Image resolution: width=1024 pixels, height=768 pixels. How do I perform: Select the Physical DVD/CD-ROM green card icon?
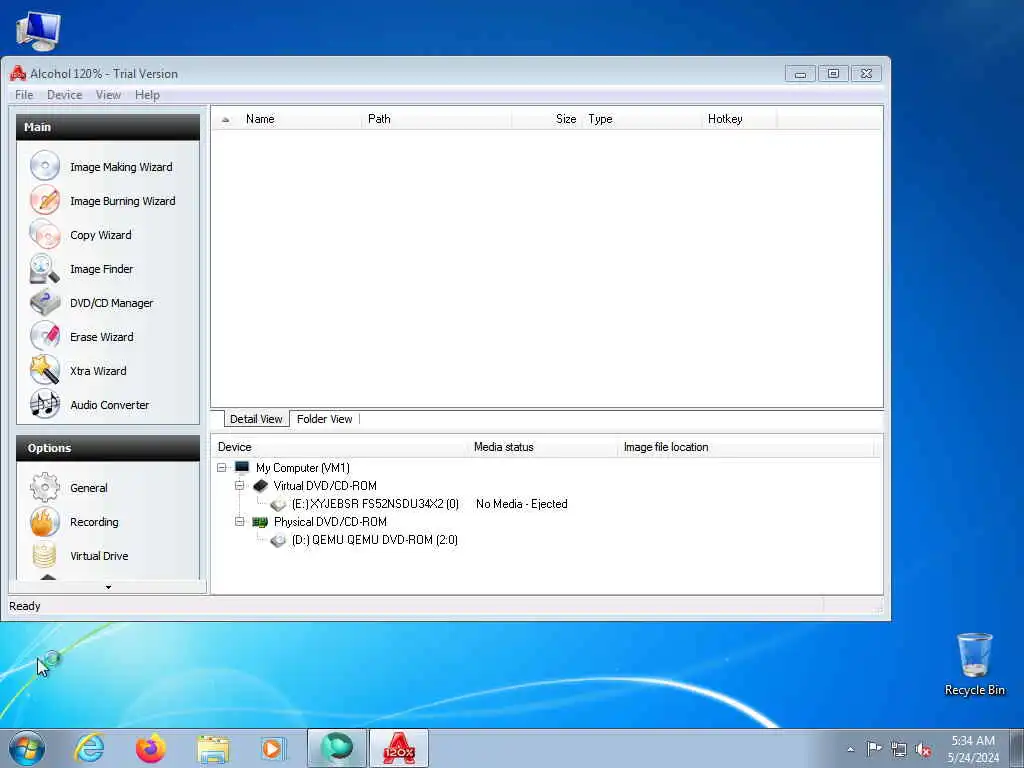(x=260, y=522)
